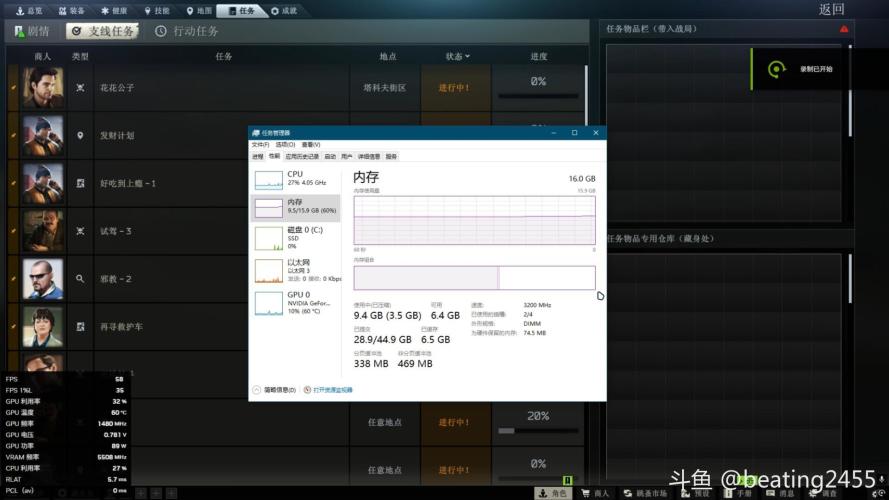Screen dimensions: 889x500
Task: Open the 好吃到上瘾 - 1 quest
Action: (127, 183)
